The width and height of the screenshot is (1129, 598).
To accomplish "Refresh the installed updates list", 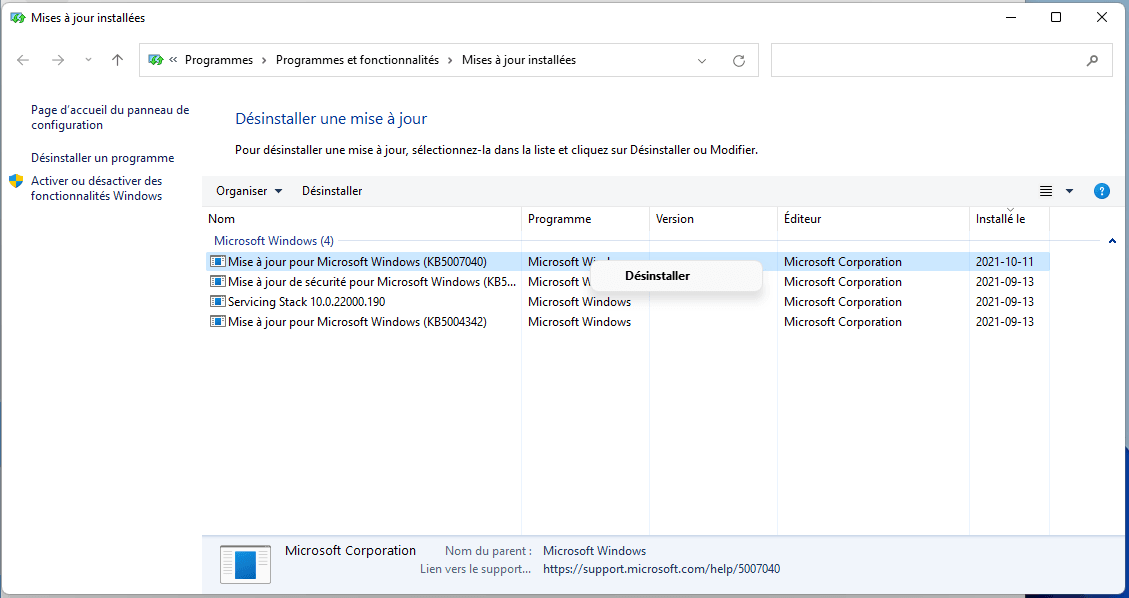I will pyautogui.click(x=739, y=61).
